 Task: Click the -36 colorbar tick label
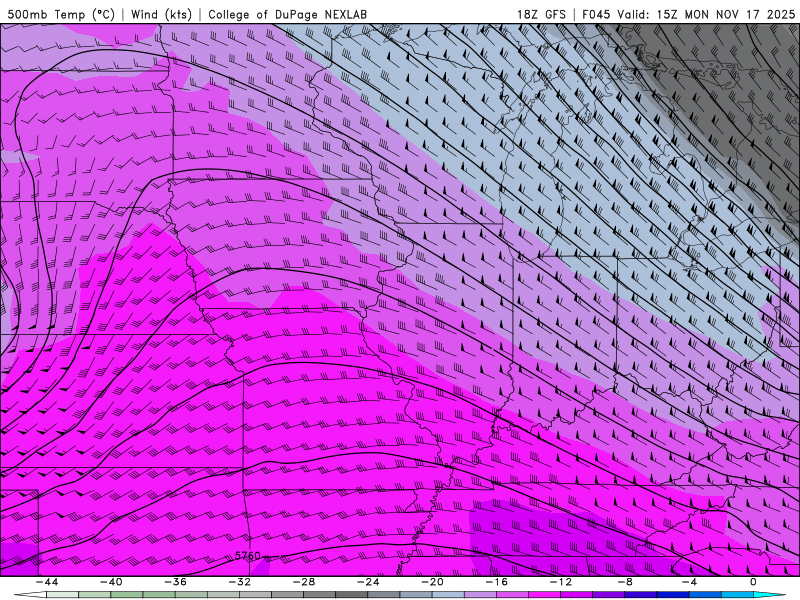176,582
